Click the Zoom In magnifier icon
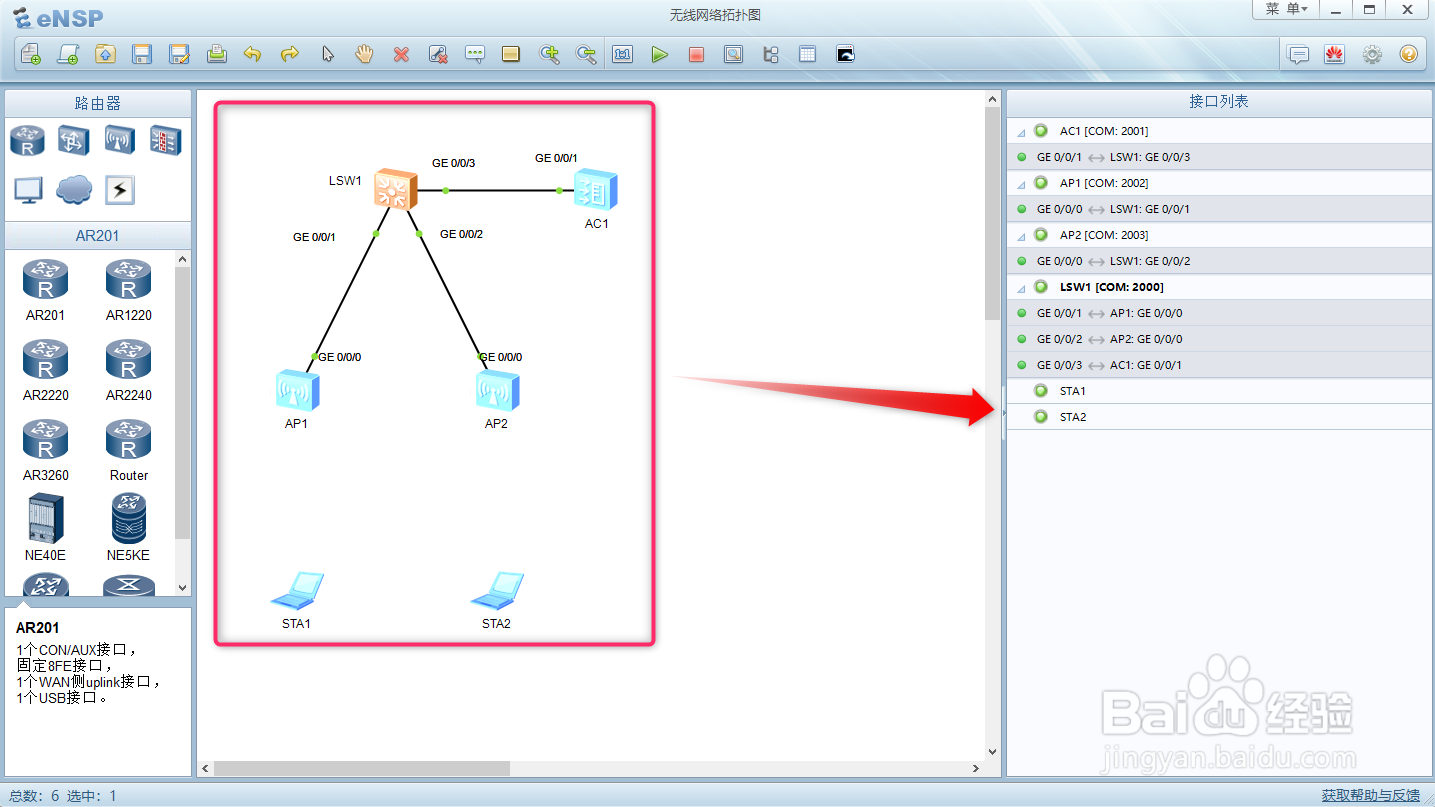Image resolution: width=1435 pixels, height=807 pixels. 549,54
